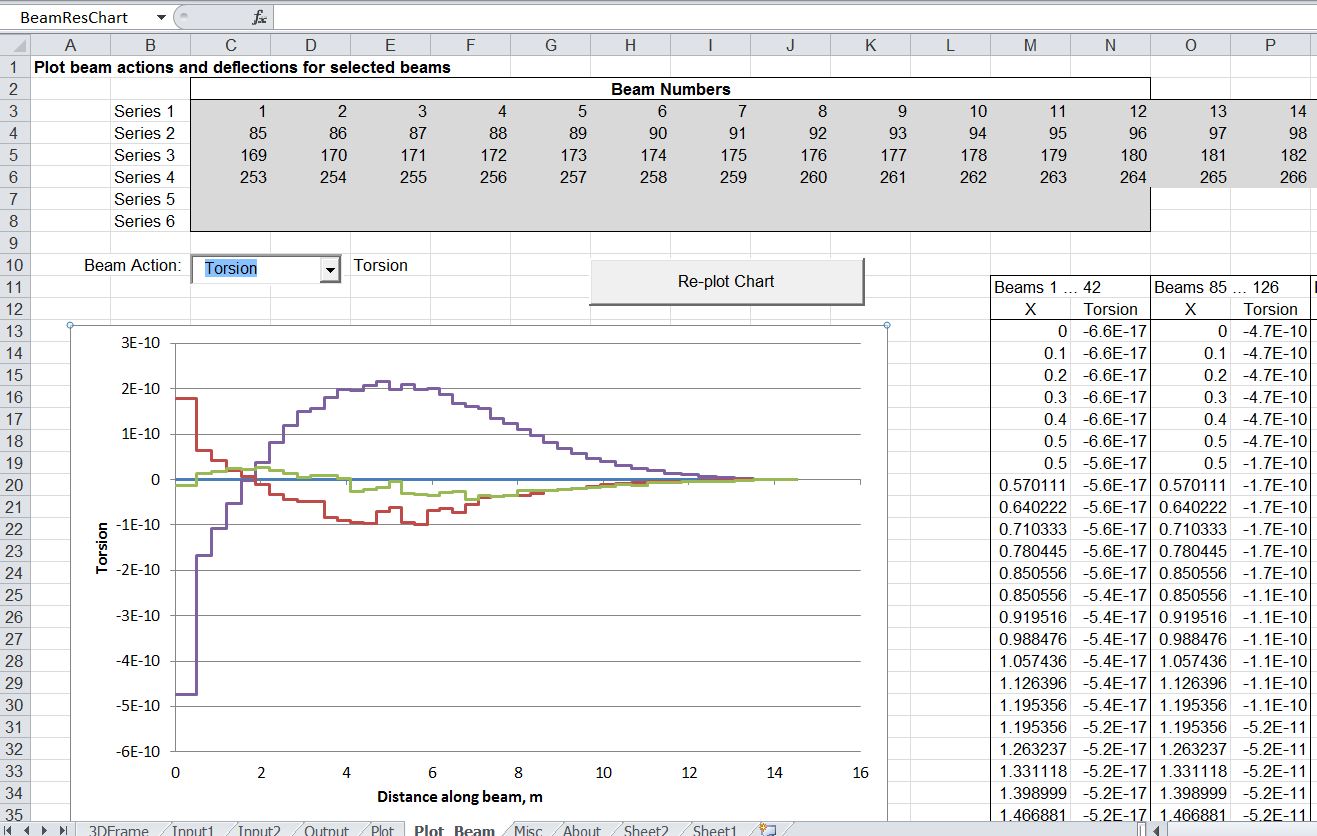This screenshot has width=1317, height=836.
Task: Go to the Misc sheet tab
Action: point(528,830)
